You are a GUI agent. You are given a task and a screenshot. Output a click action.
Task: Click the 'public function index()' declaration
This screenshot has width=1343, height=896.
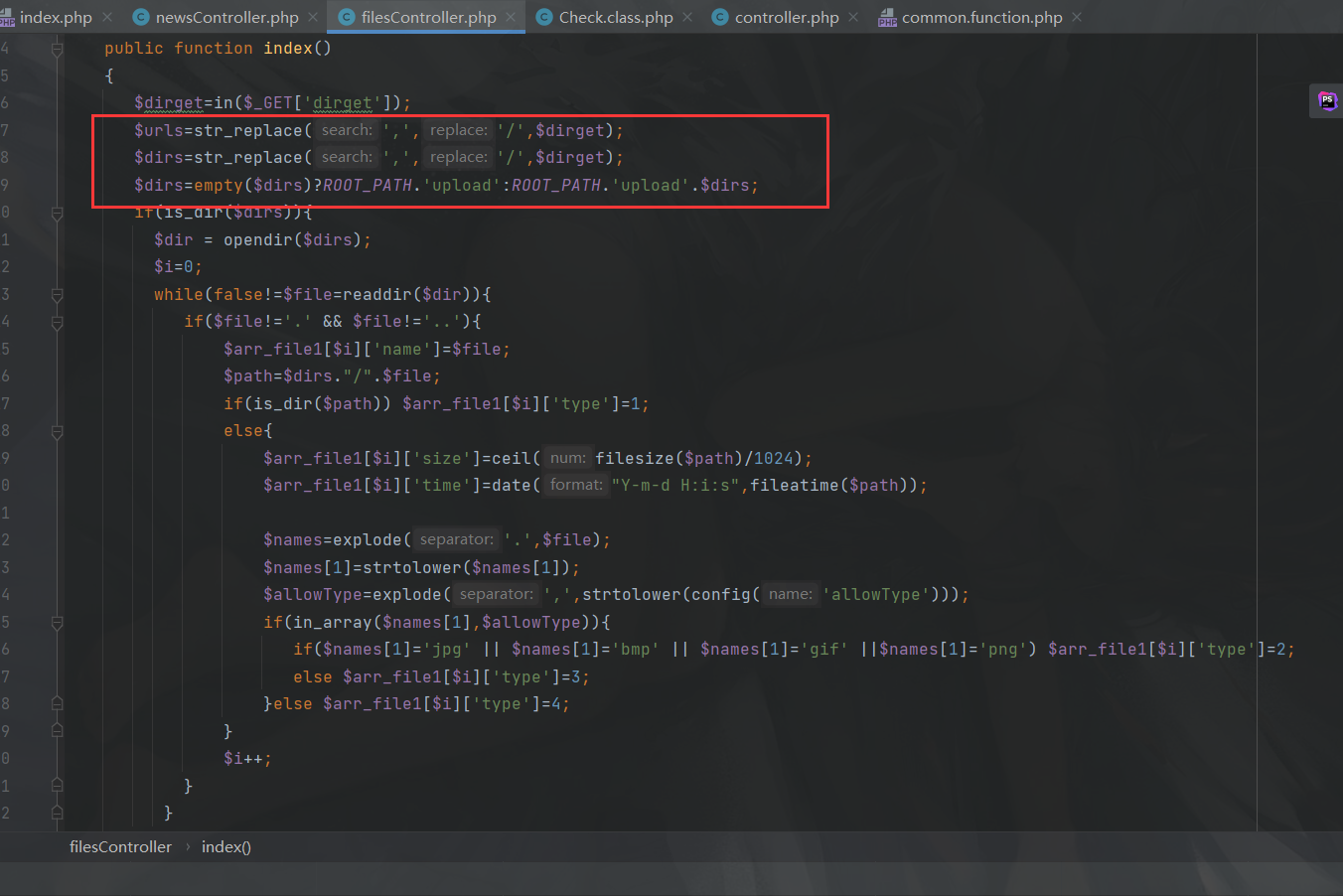pos(218,48)
